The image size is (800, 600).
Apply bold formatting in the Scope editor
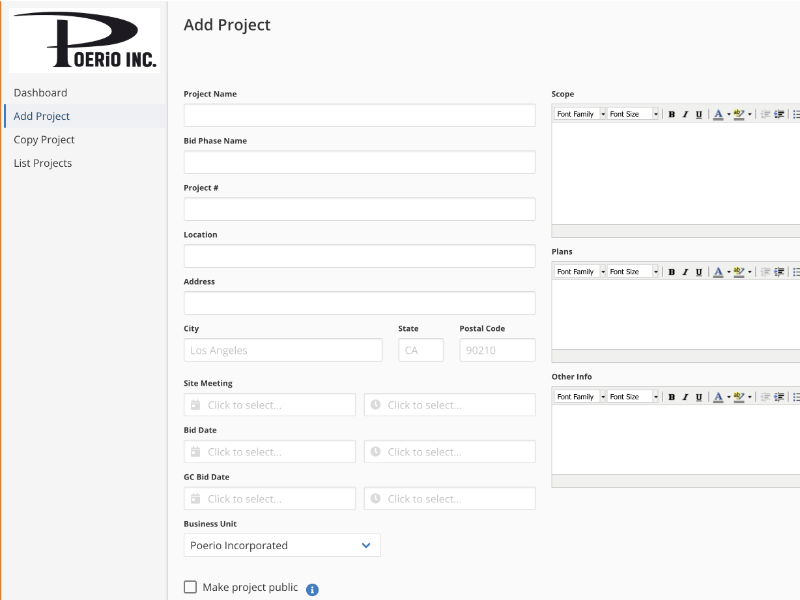(671, 113)
